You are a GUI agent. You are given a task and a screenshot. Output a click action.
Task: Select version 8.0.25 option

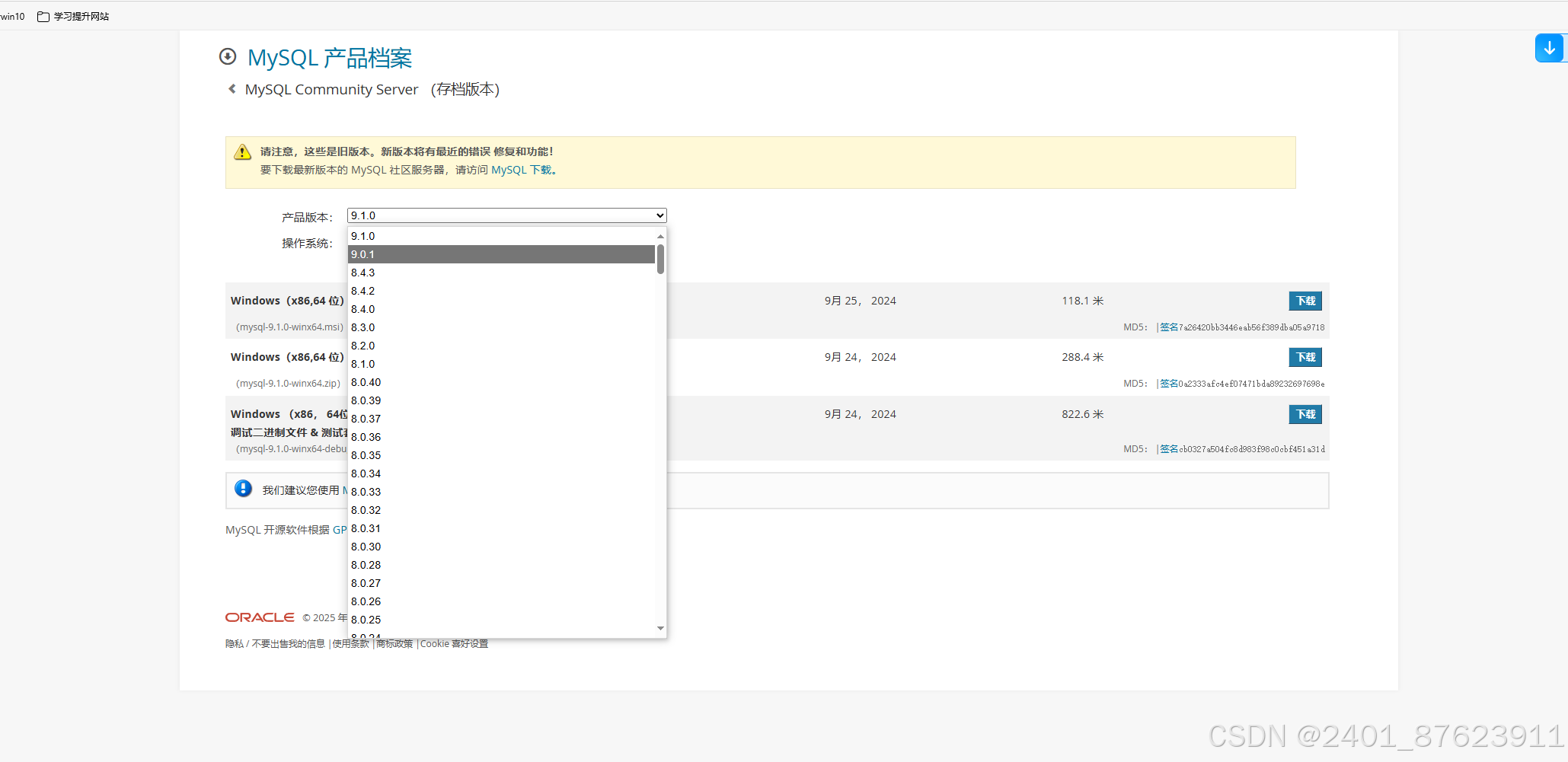point(502,620)
